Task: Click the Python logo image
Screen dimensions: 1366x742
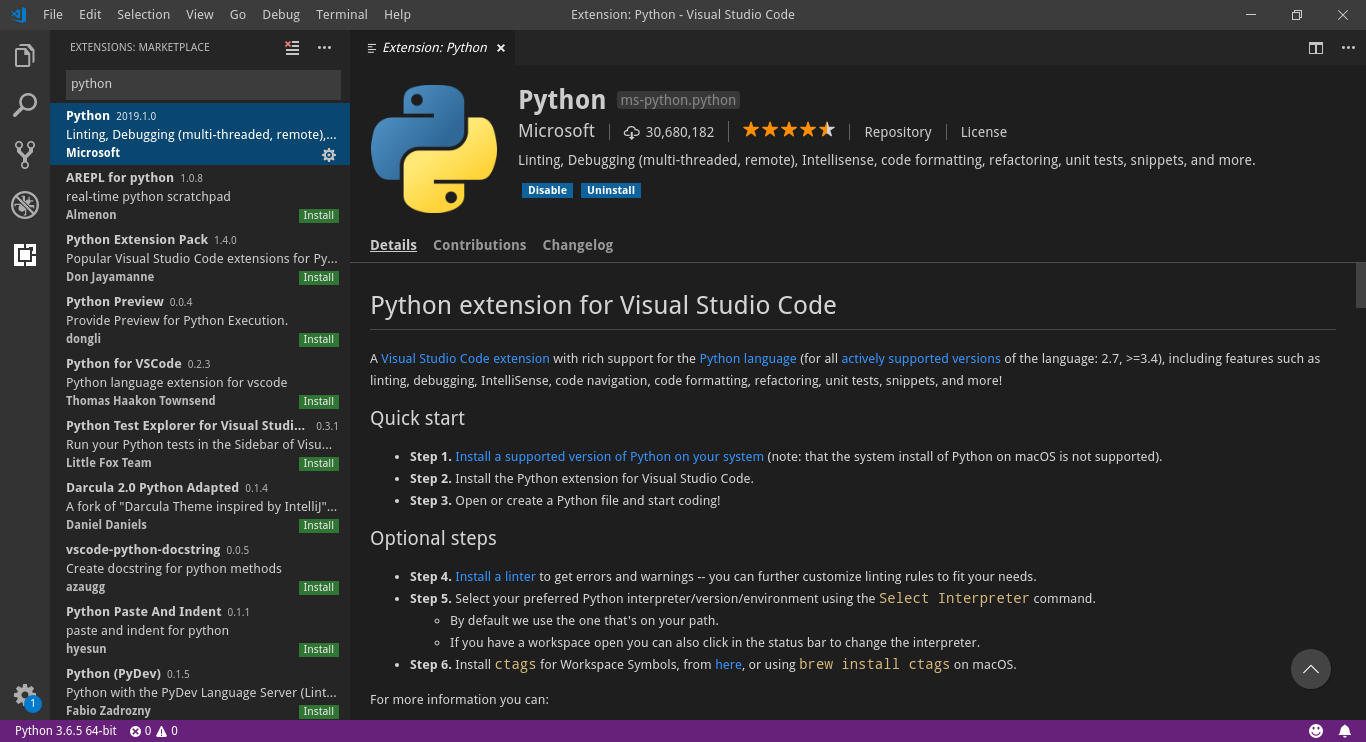Action: (x=434, y=149)
